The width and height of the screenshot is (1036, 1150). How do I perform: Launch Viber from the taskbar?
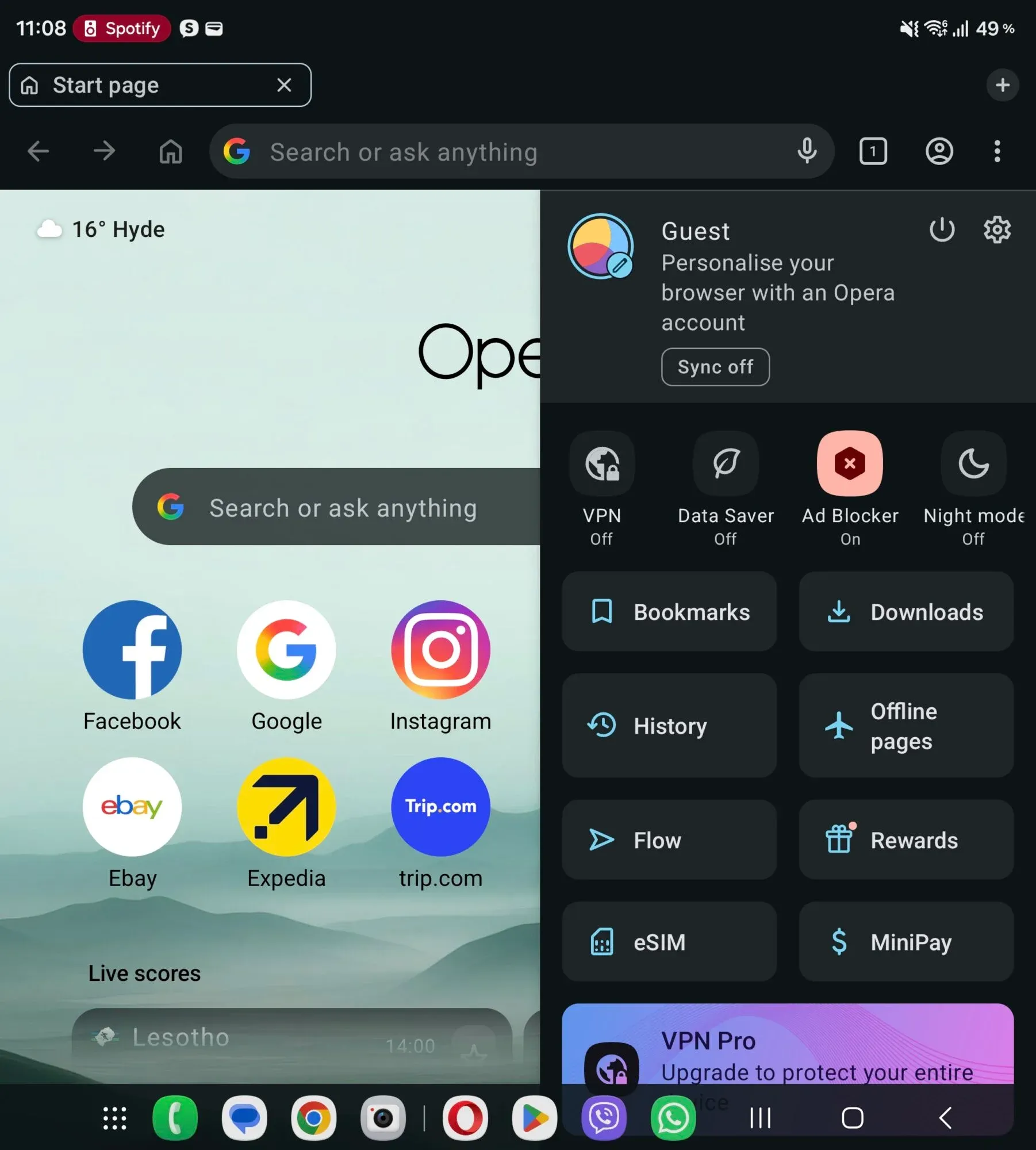604,1118
